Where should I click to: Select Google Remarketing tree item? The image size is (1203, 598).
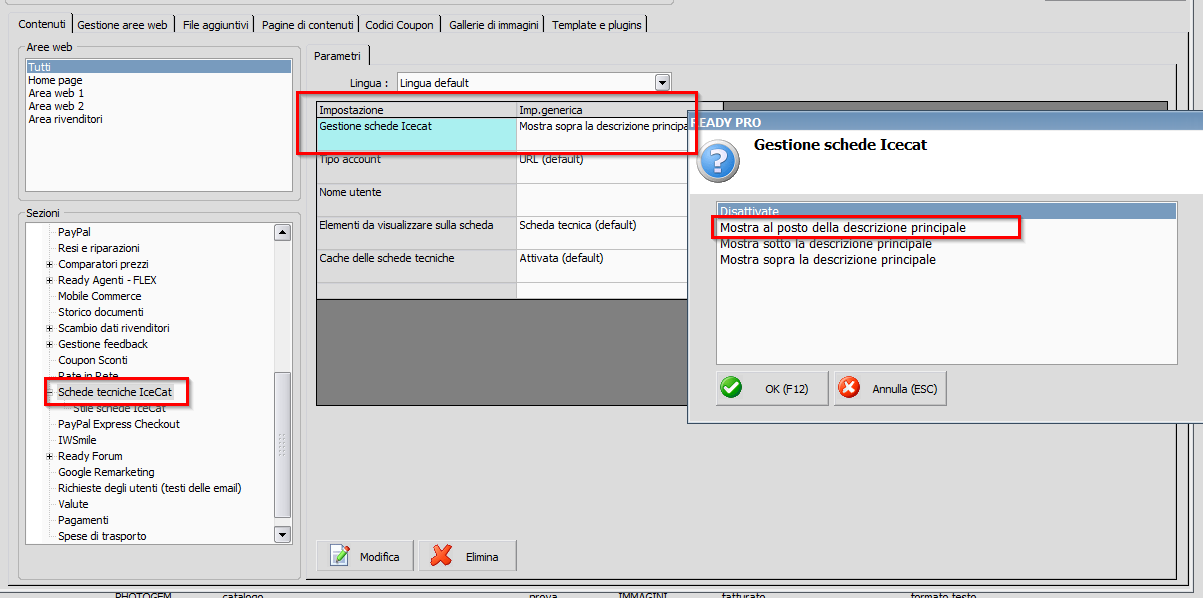(x=106, y=472)
